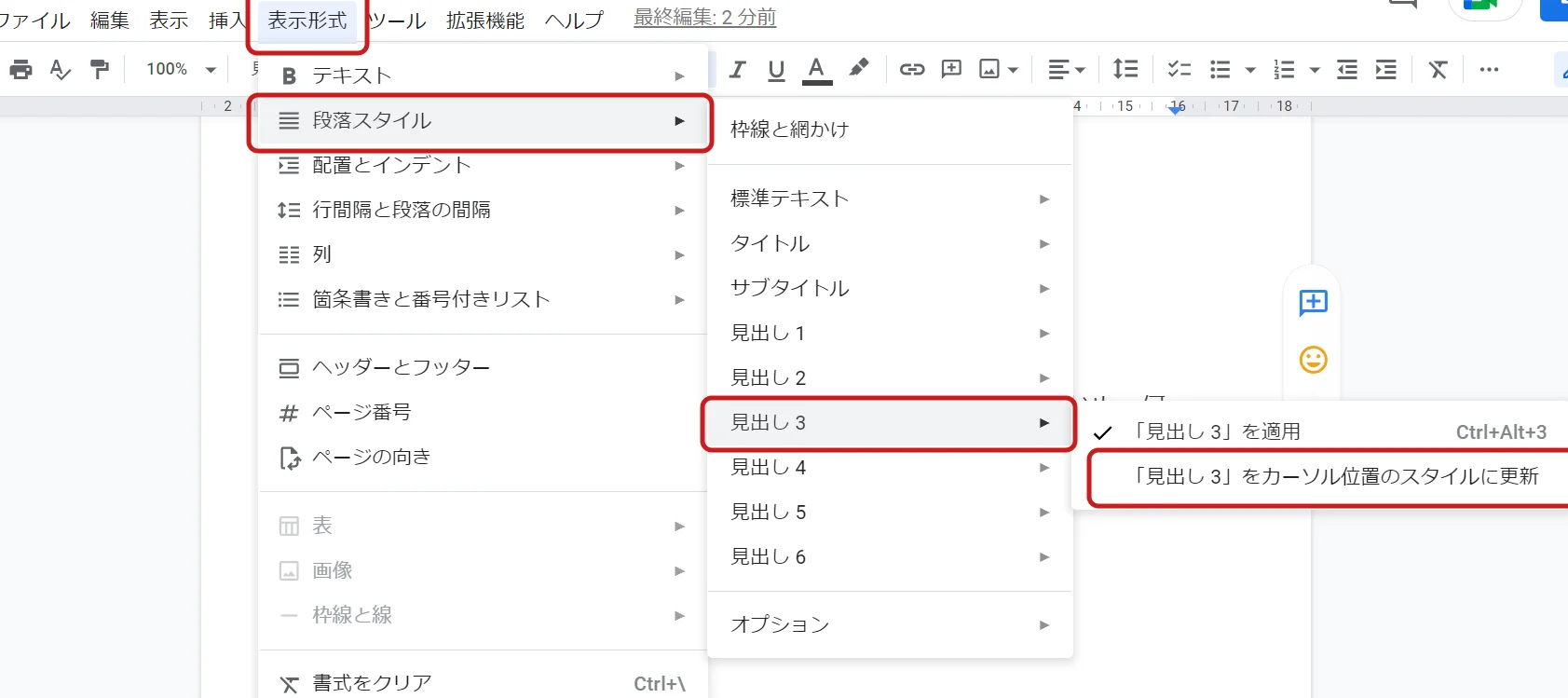Viewport: 1568px width, 698px height.
Task: Insert a checklist
Action: pyautogui.click(x=1179, y=69)
